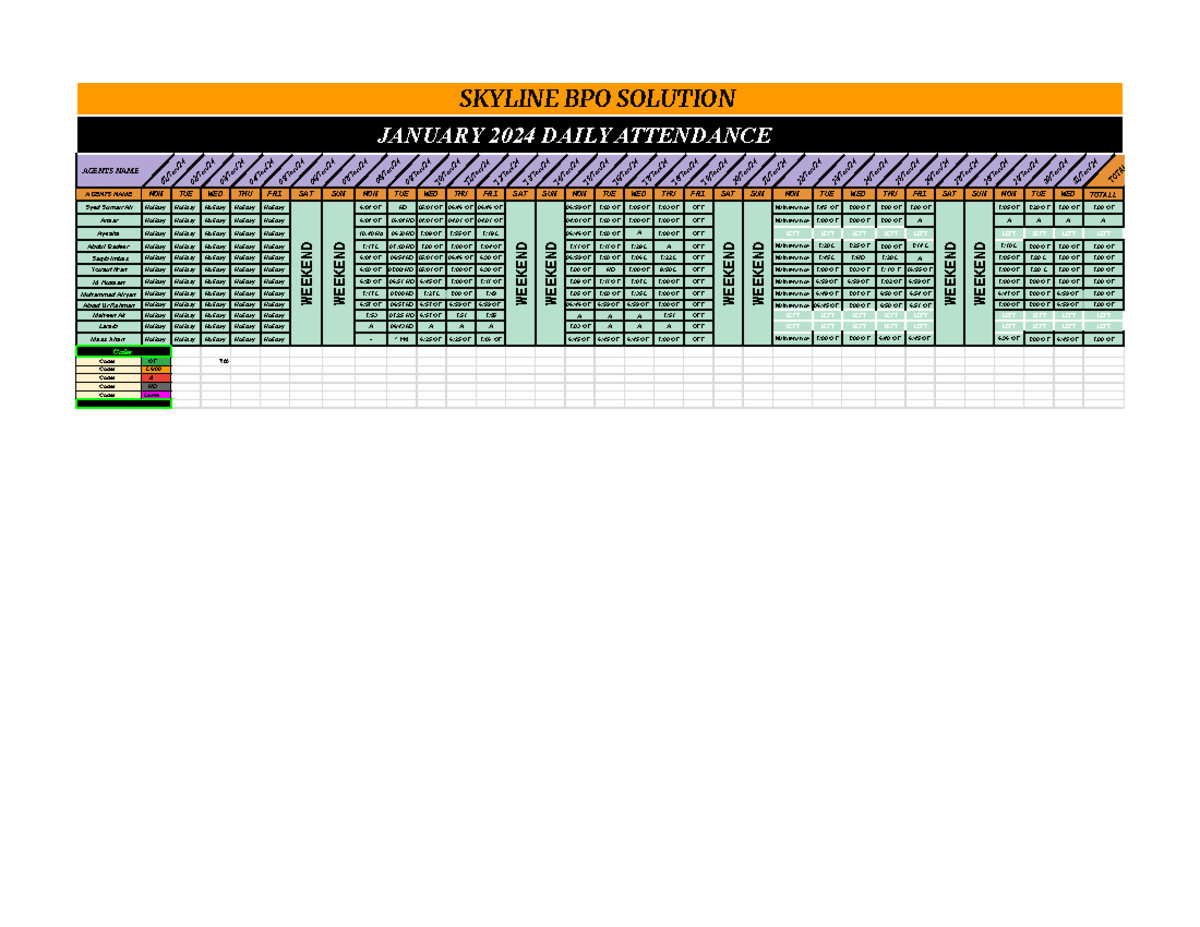Select the row for agent Syed Suman Ali
The image size is (1200, 927).
tap(108, 208)
